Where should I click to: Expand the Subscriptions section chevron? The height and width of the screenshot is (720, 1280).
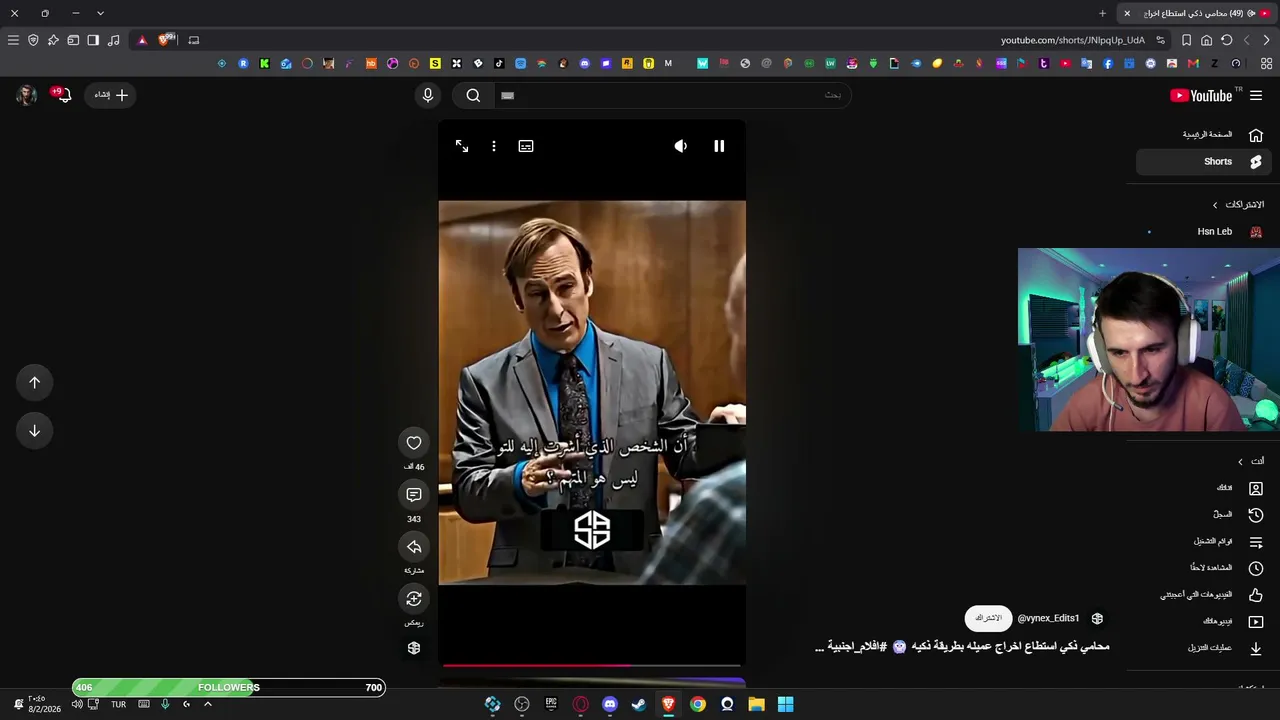tap(1215, 205)
